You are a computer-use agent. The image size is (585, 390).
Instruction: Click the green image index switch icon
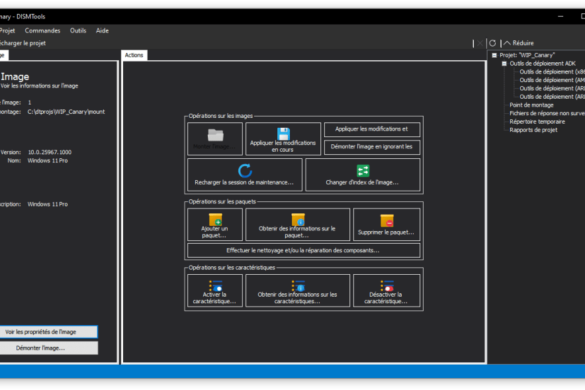click(x=363, y=171)
